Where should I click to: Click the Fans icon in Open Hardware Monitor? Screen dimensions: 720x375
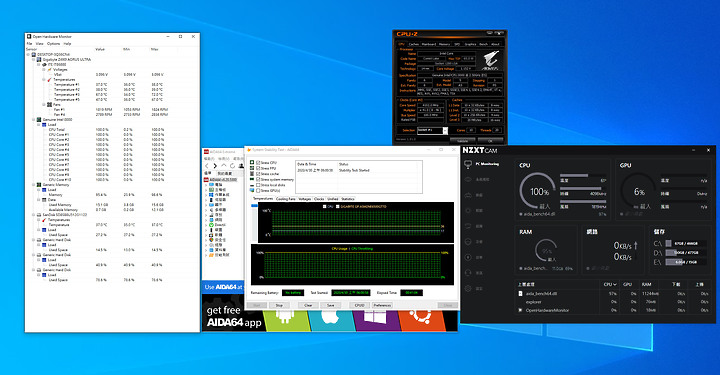(49, 105)
